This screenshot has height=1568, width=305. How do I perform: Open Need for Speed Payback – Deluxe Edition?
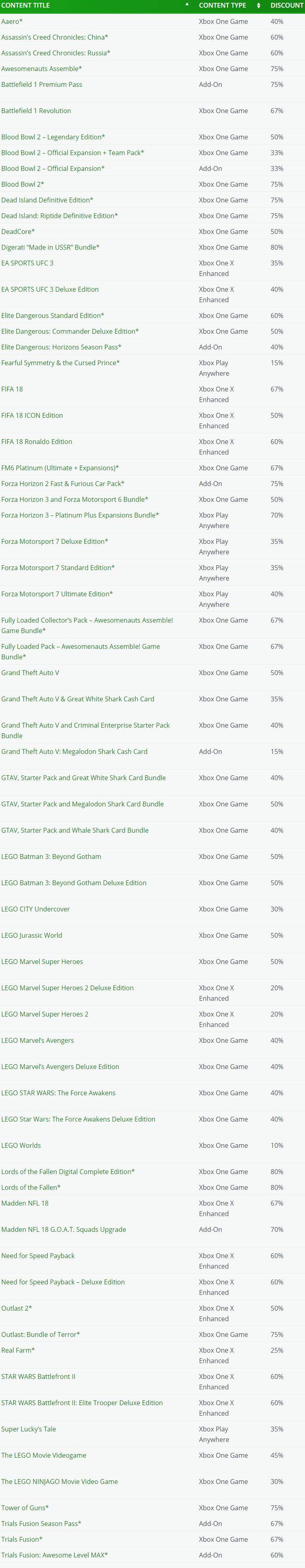click(63, 1281)
